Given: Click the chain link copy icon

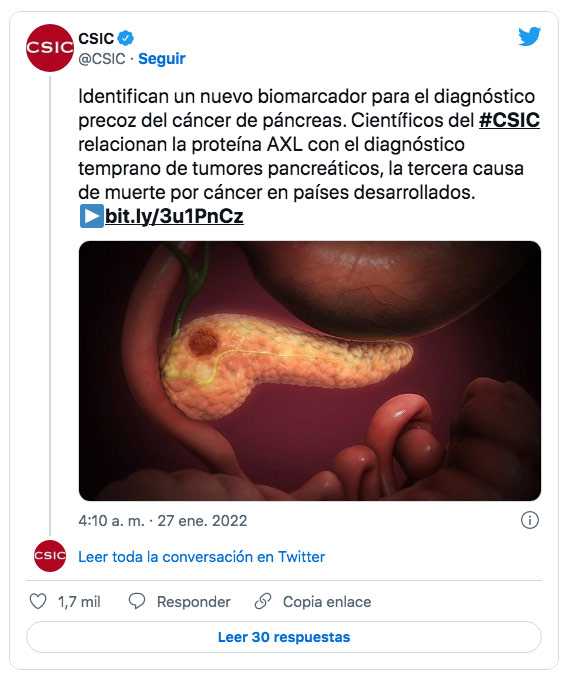Looking at the screenshot, I should [x=263, y=602].
